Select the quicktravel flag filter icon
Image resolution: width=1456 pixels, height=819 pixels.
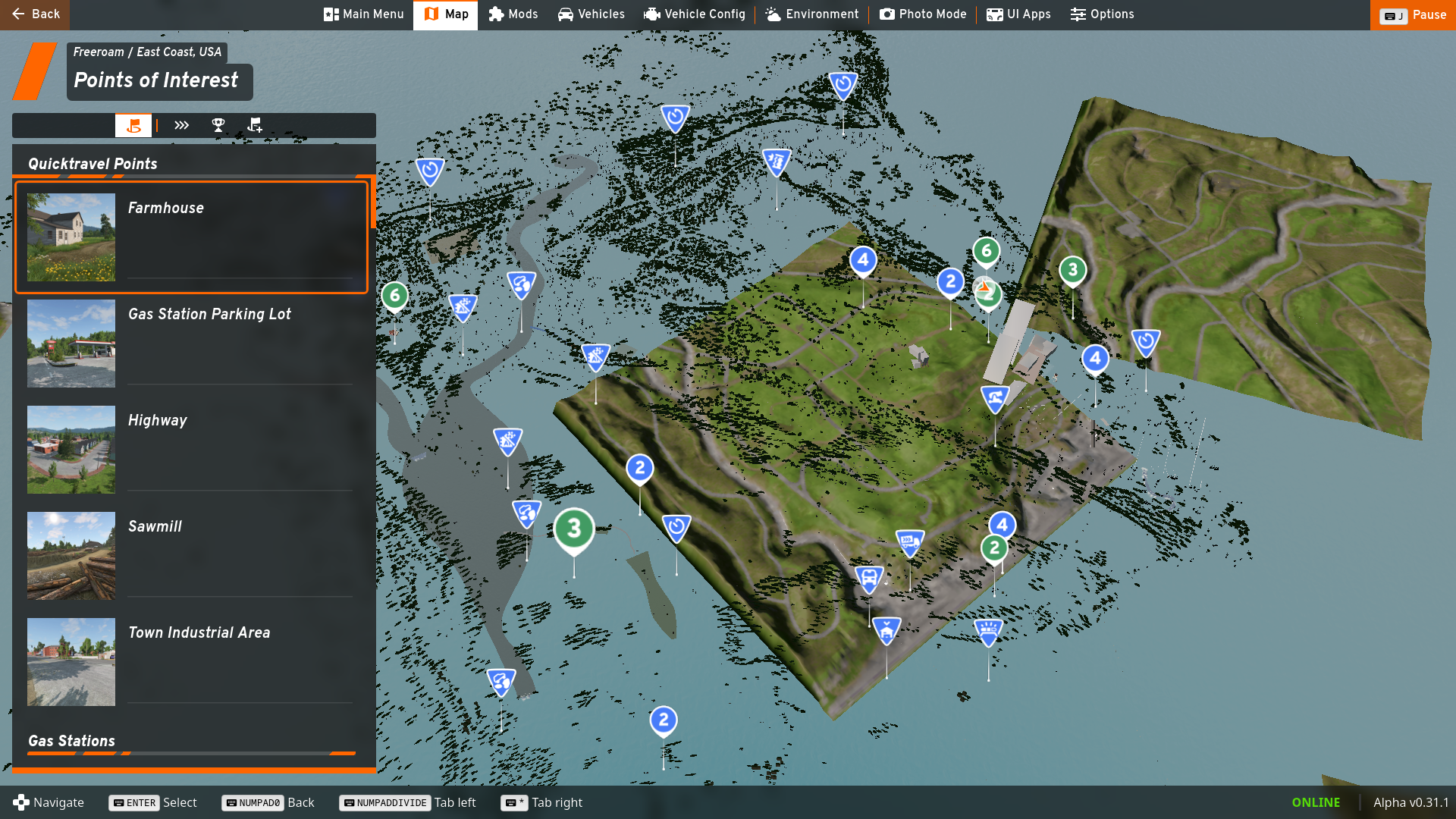133,125
